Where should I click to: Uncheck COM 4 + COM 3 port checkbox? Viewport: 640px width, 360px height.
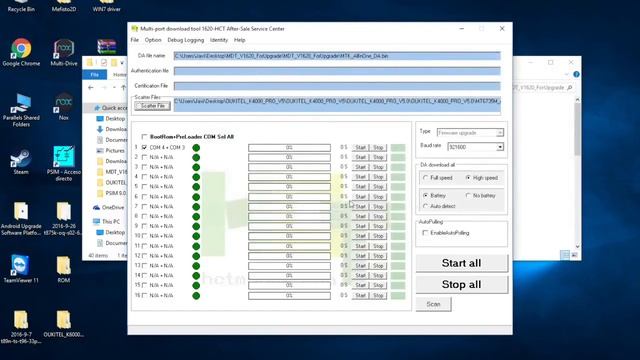point(144,147)
